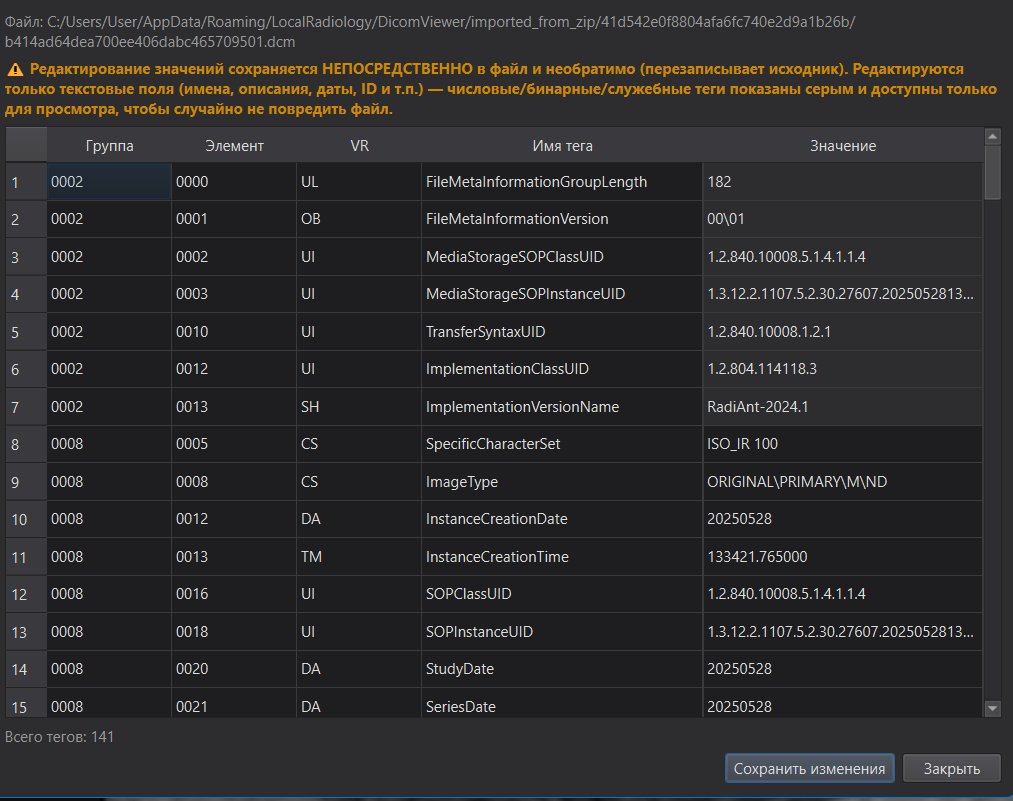Select the value cell 1.2.804.114118.3
Image resolution: width=1013 pixels, height=801 pixels.
point(842,369)
